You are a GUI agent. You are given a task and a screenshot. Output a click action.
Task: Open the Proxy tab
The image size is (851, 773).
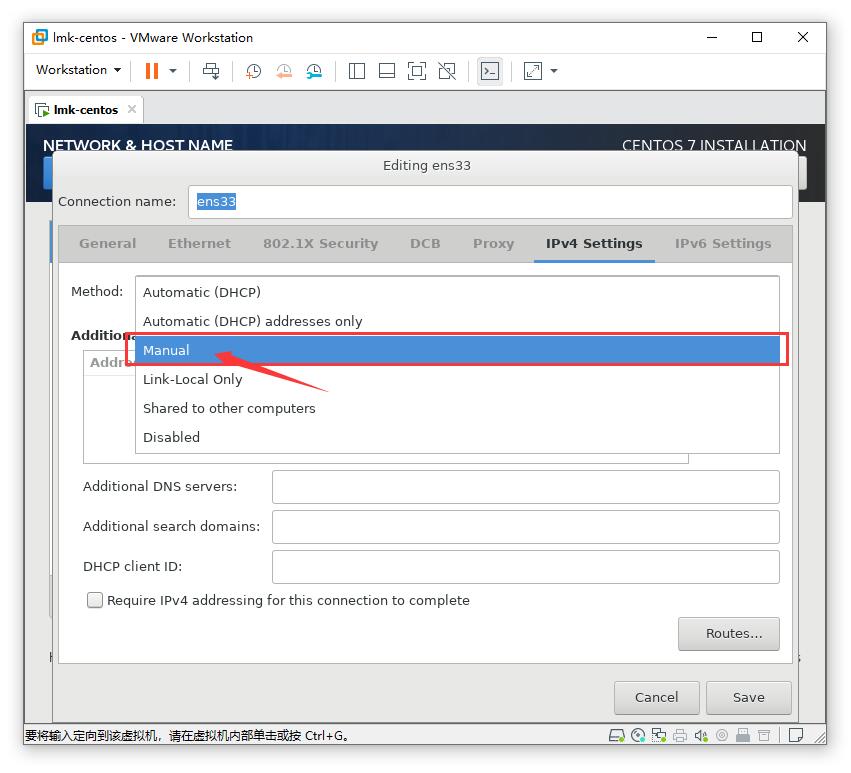click(x=493, y=243)
